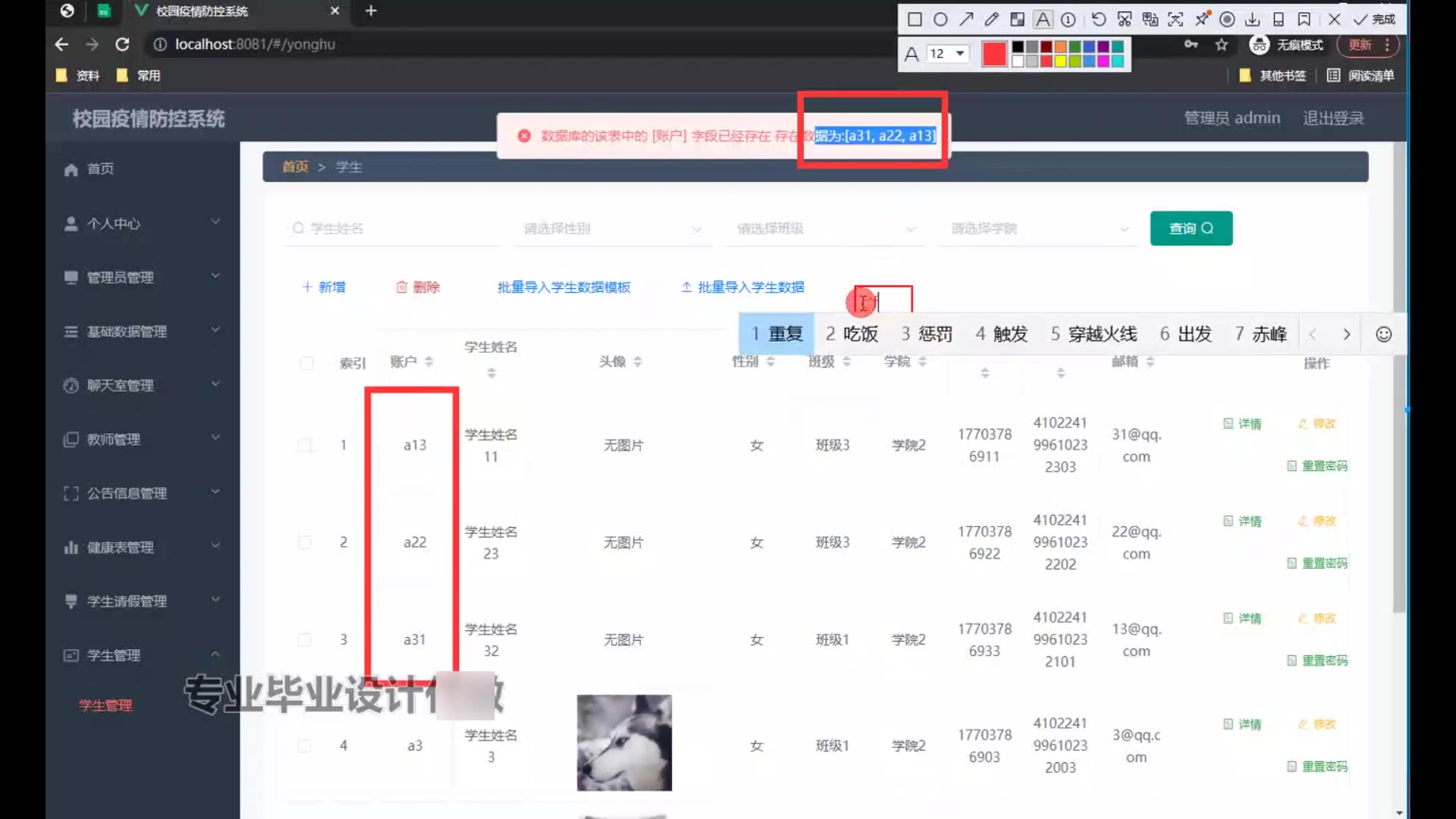Click the bookmark icon in screenshot toolbar
Image resolution: width=1456 pixels, height=819 pixels.
pos(1304,20)
